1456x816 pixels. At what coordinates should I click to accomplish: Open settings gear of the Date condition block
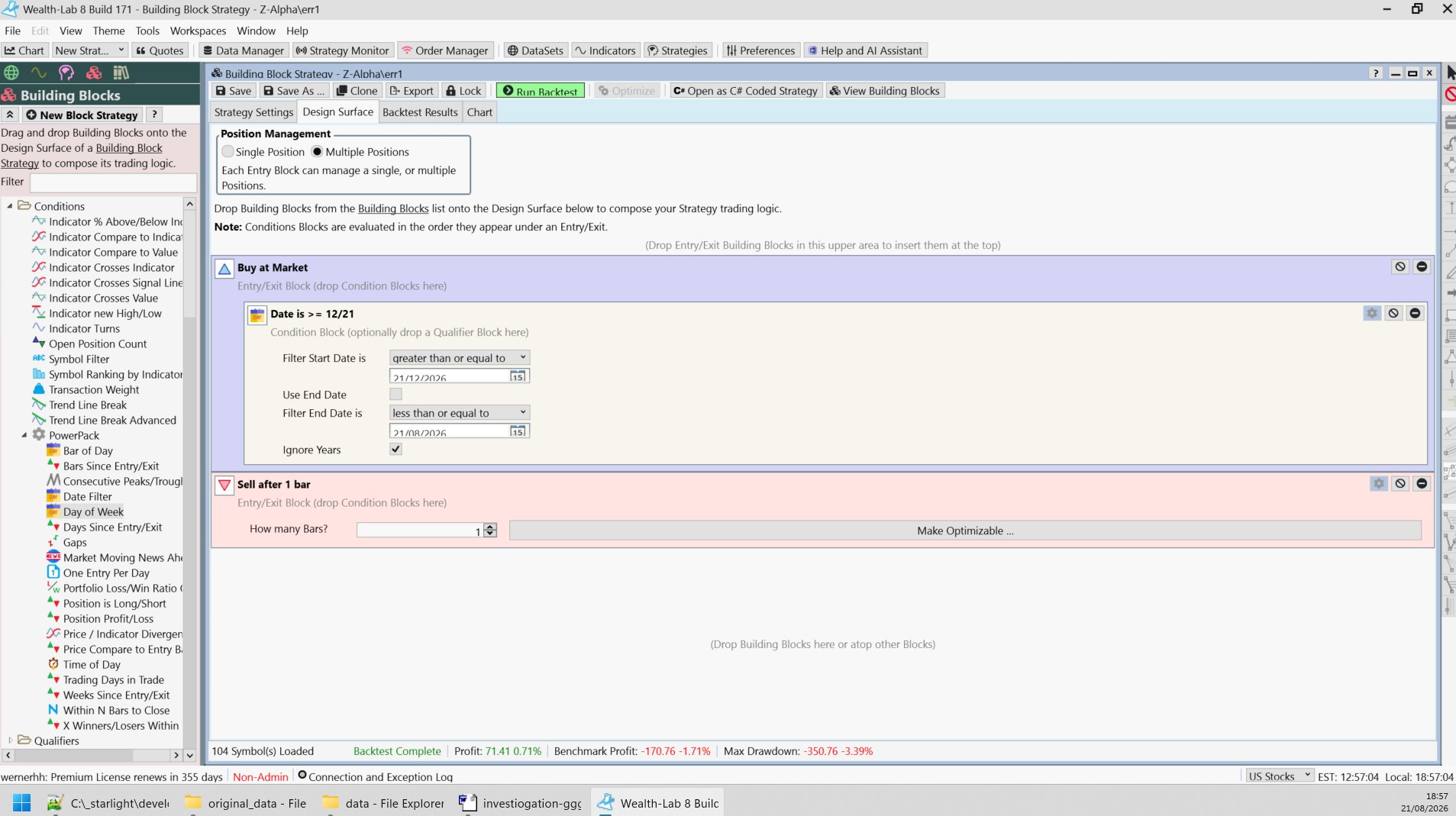pos(1372,313)
